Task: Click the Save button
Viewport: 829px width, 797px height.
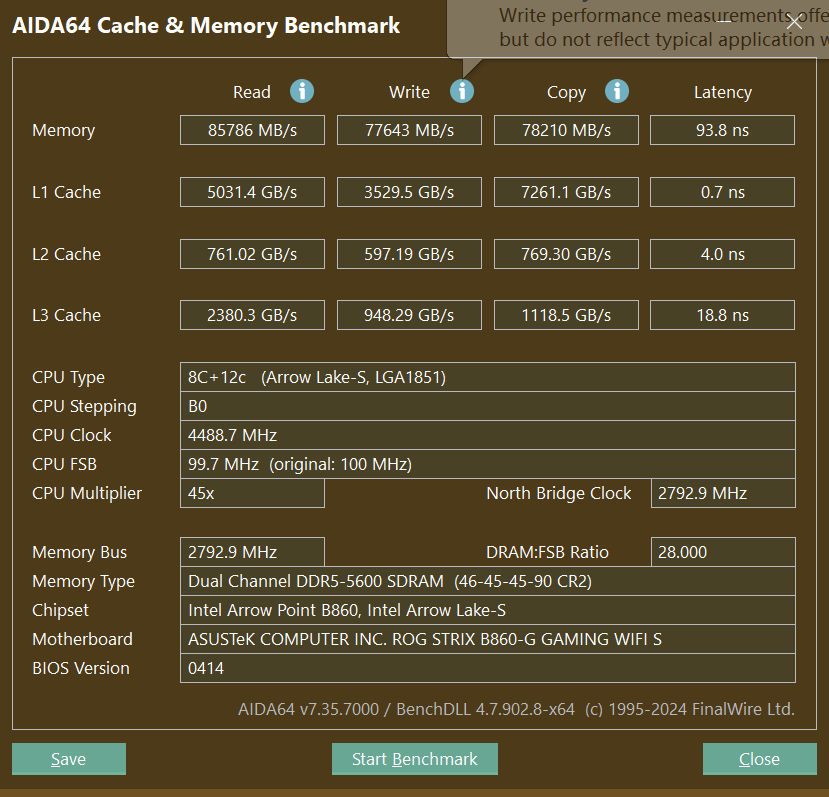Action: (69, 759)
